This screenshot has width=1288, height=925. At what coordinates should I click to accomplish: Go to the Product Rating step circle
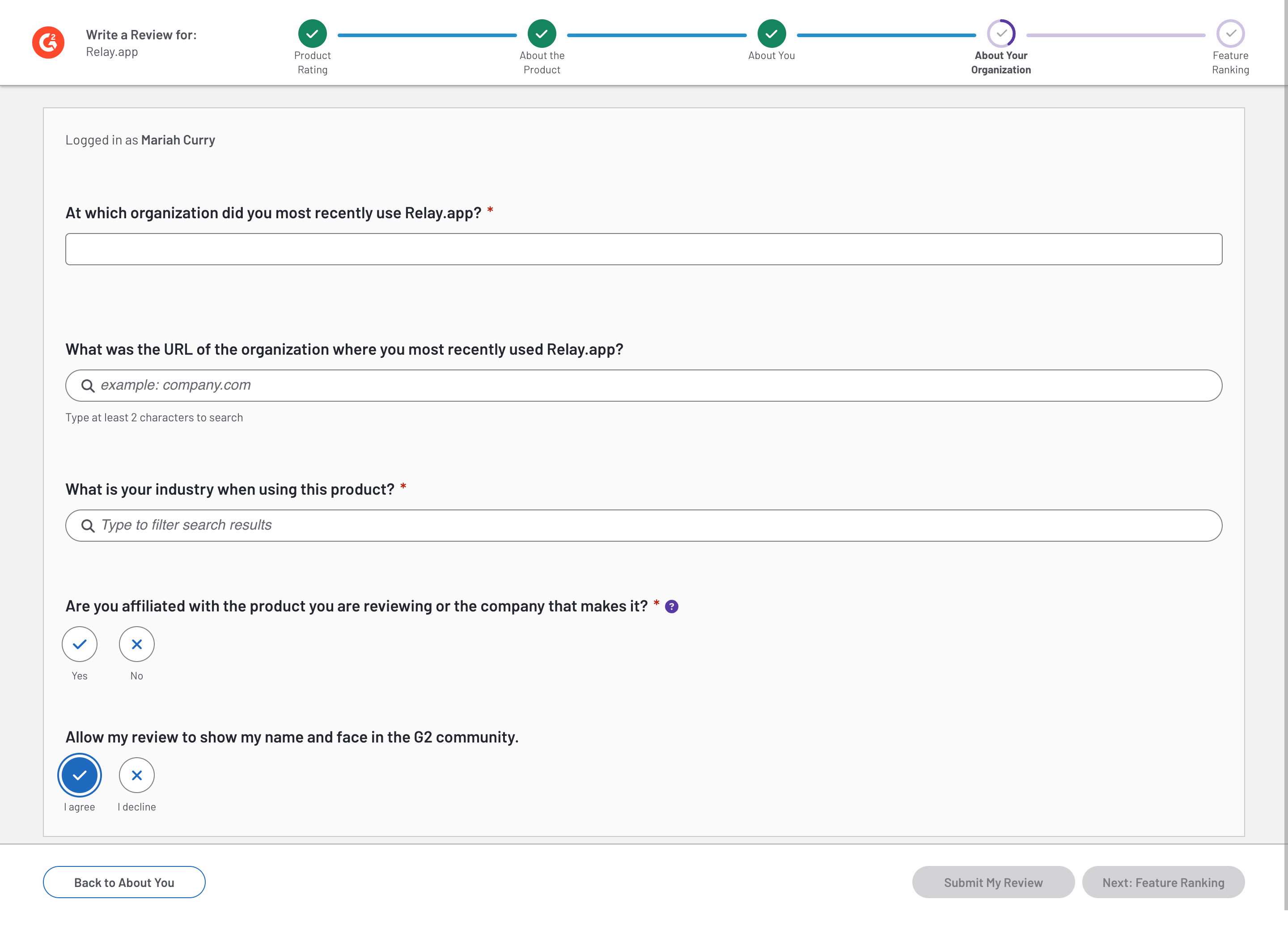tap(312, 34)
